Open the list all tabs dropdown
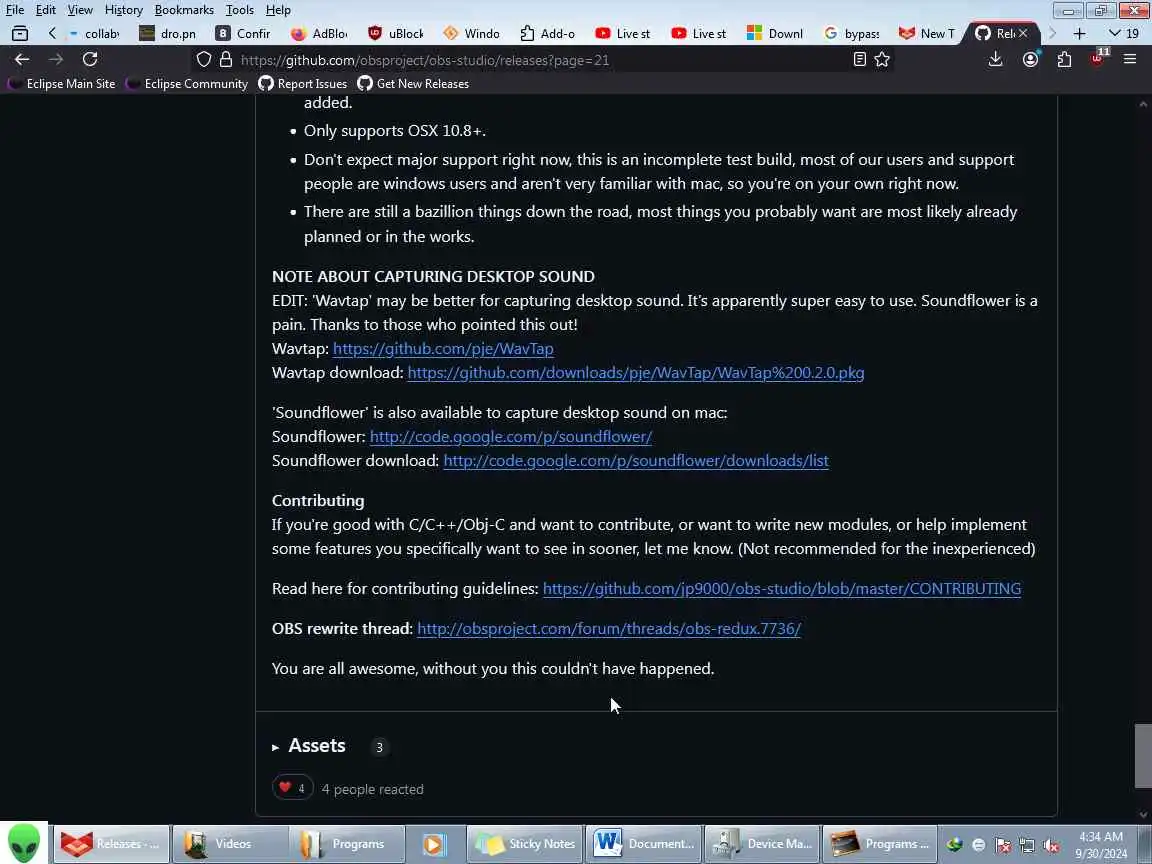The width and height of the screenshot is (1152, 864). (x=1124, y=34)
